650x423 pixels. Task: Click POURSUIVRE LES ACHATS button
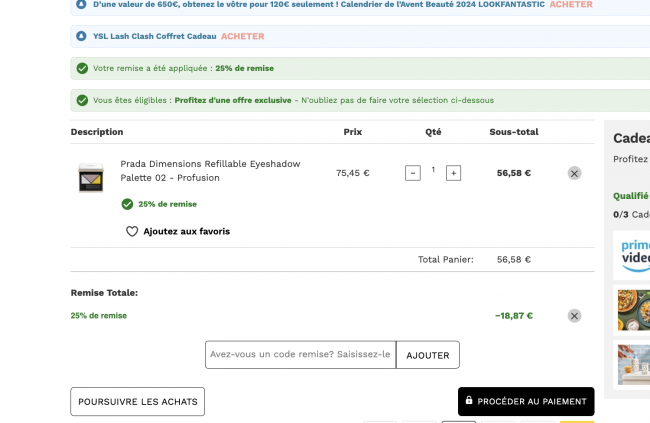point(138,401)
